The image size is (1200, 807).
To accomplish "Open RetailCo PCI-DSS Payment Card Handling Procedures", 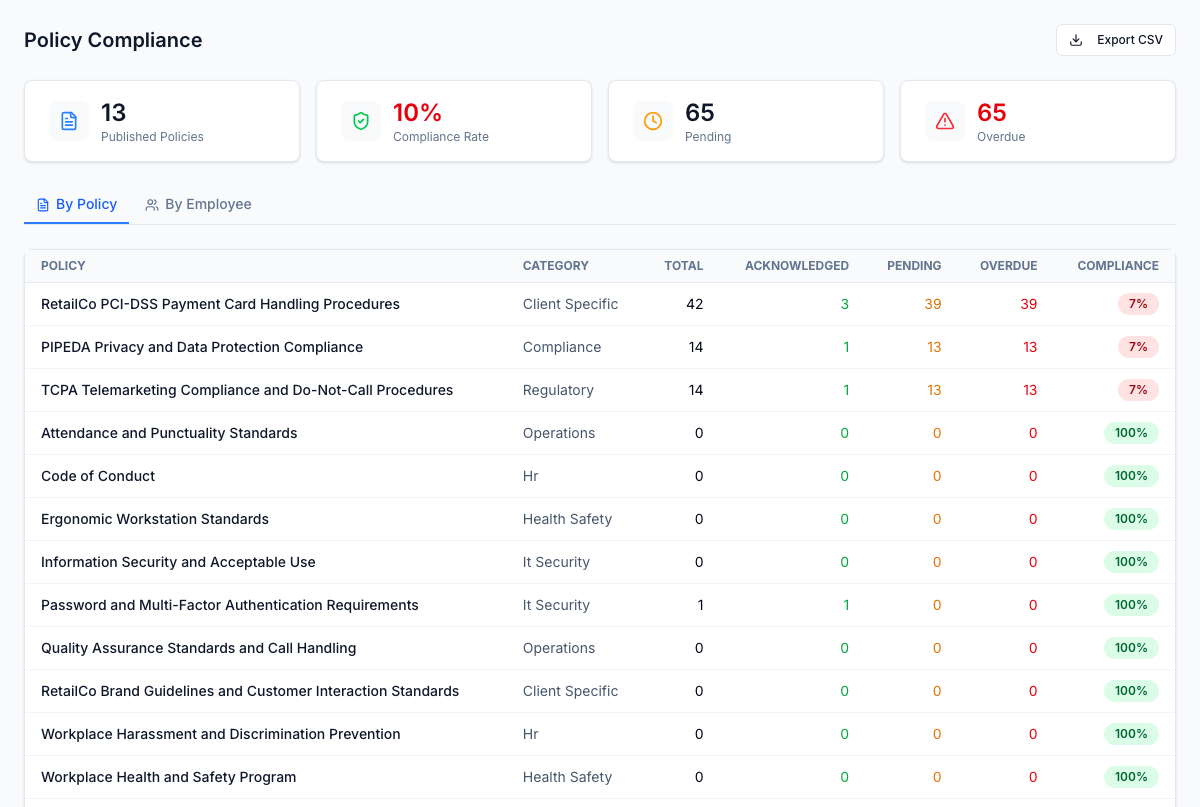I will 220,304.
